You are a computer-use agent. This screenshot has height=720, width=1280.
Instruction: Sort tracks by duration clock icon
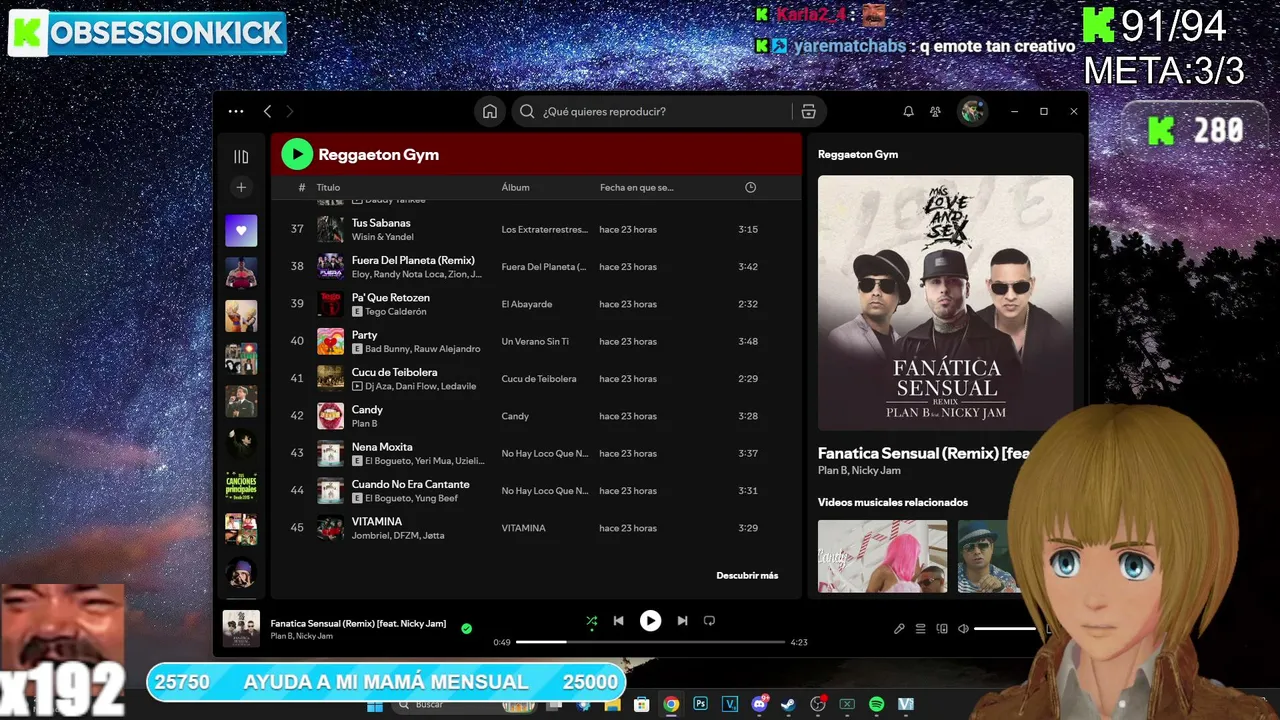tap(751, 188)
